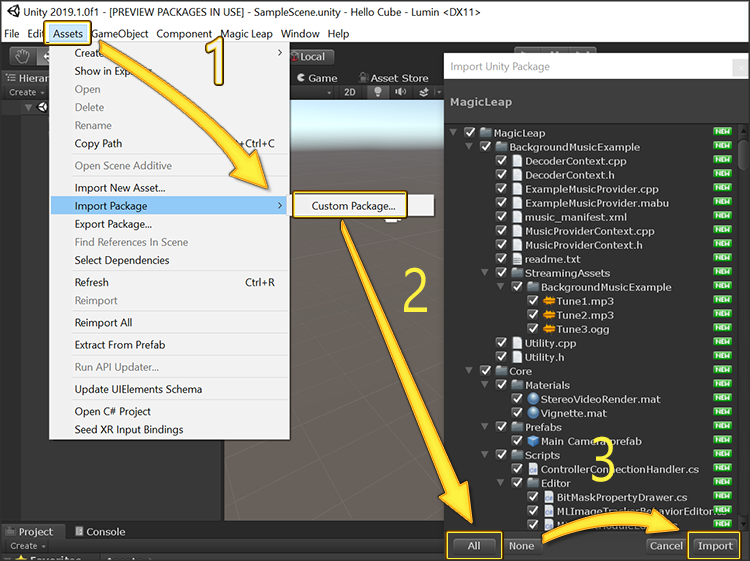Collapse the Materials folder node
Image resolution: width=750 pixels, height=561 pixels.
click(x=485, y=385)
